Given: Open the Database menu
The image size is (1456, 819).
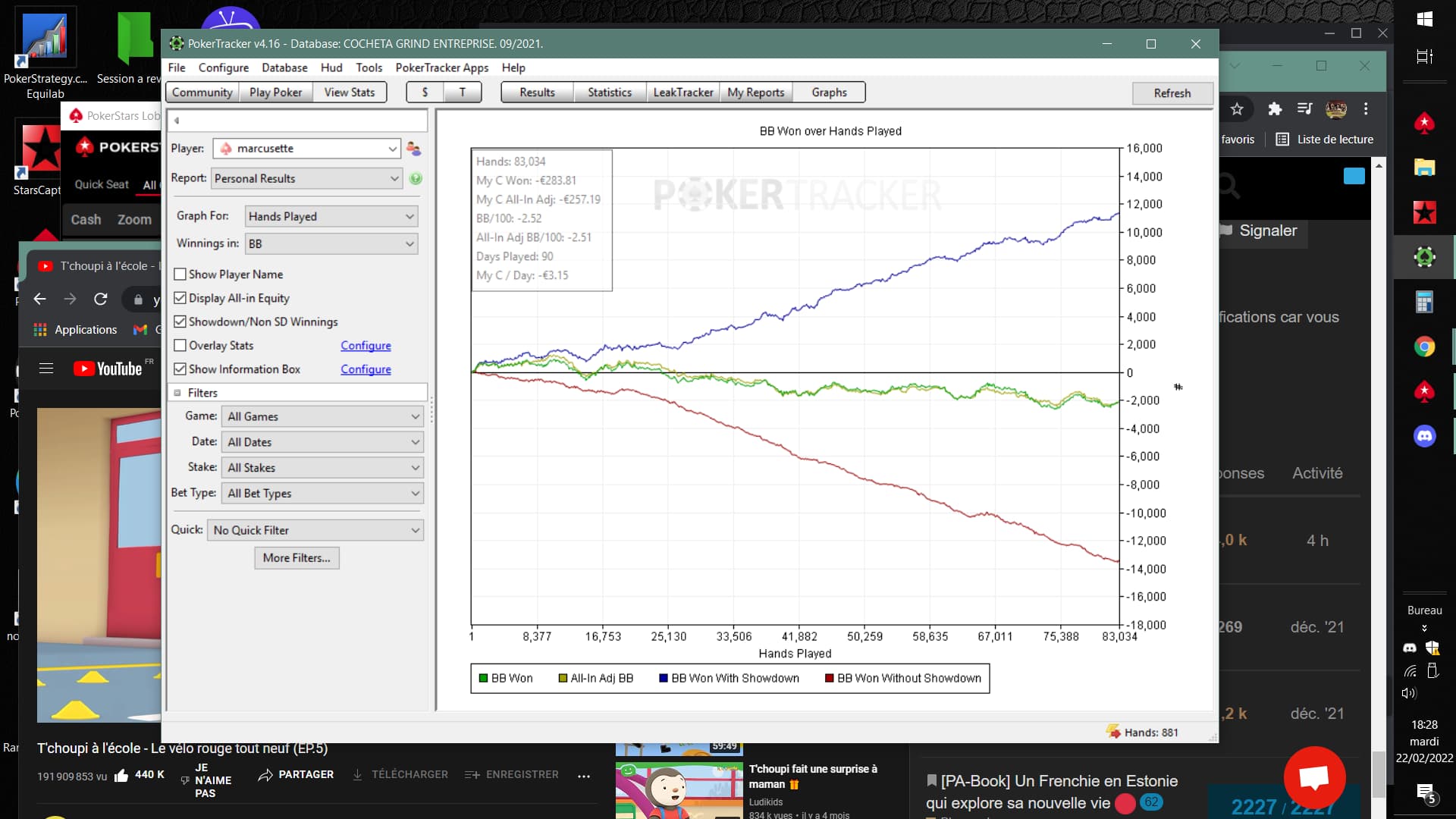Looking at the screenshot, I should [284, 67].
